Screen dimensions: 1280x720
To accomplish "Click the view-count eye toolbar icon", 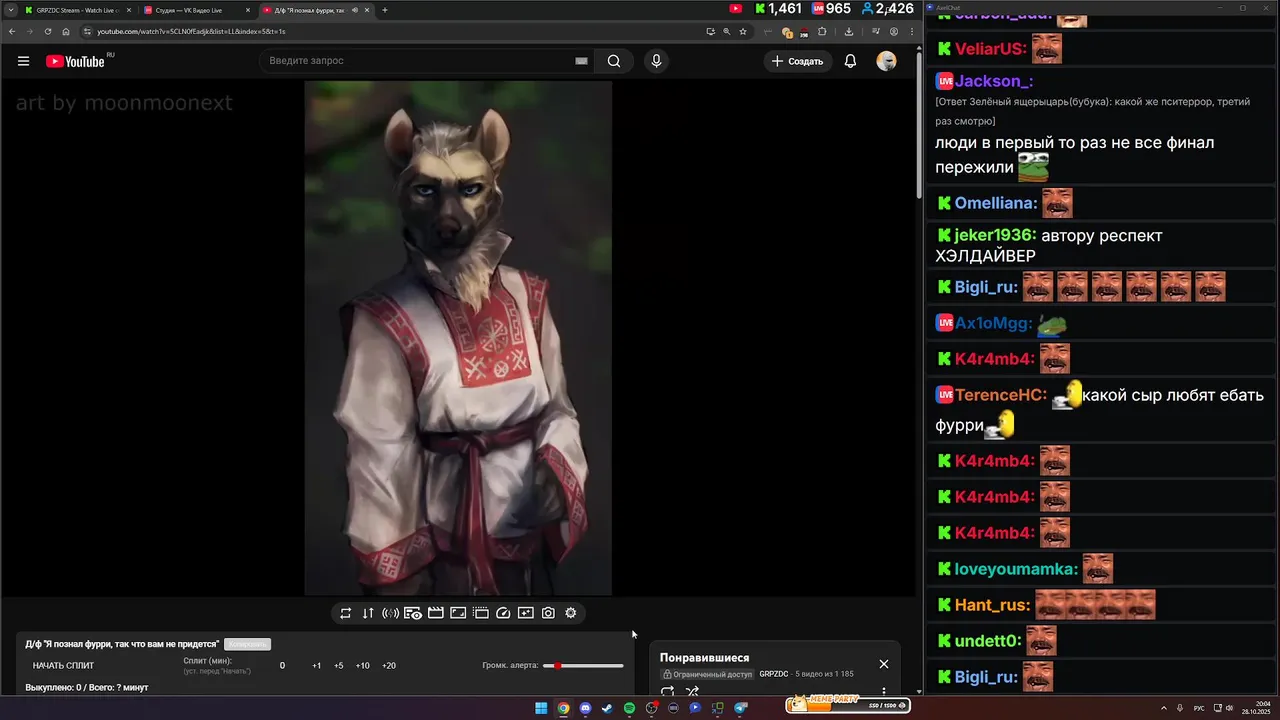I will (413, 613).
